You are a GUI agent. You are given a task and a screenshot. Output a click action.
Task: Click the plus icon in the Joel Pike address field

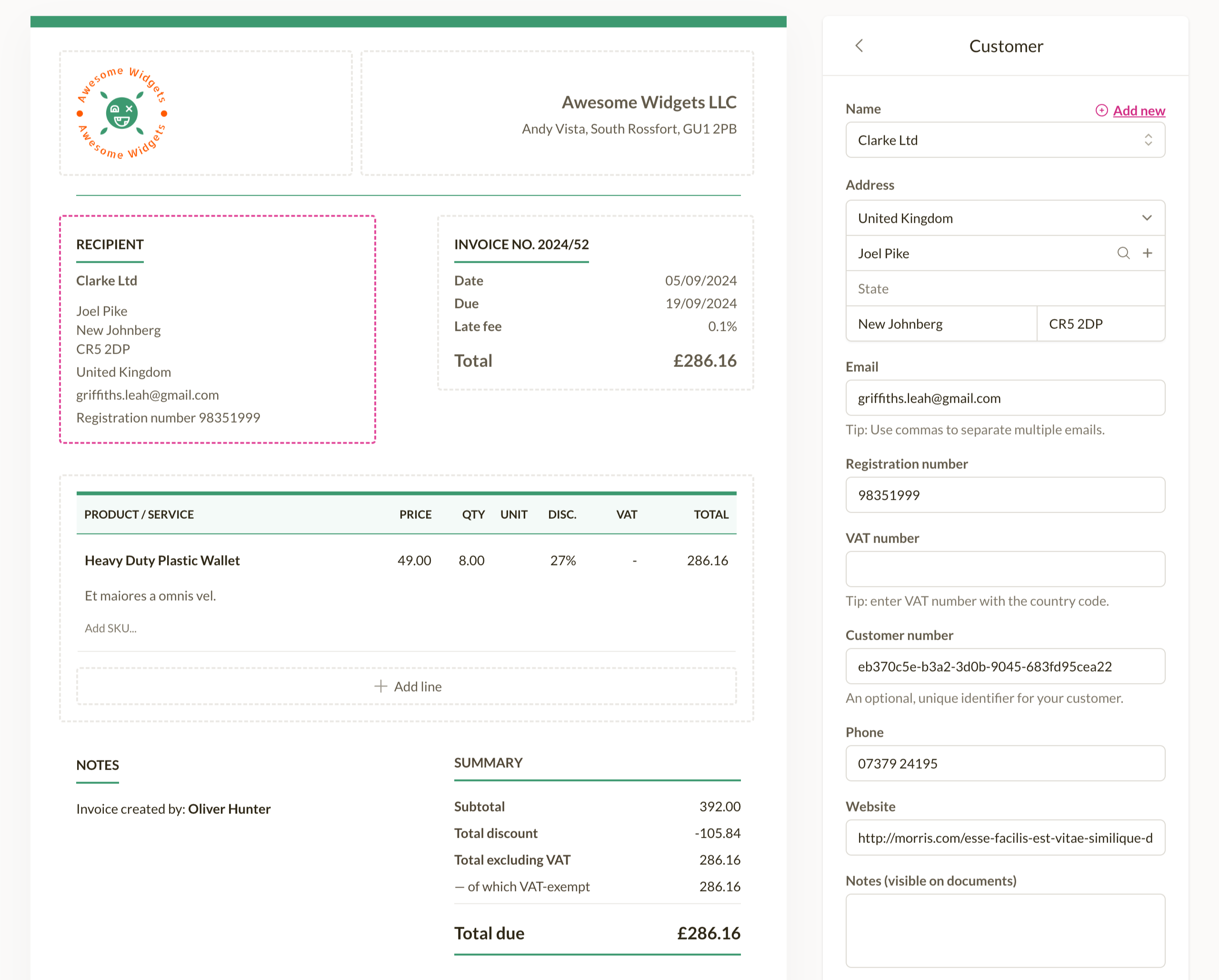(1147, 253)
